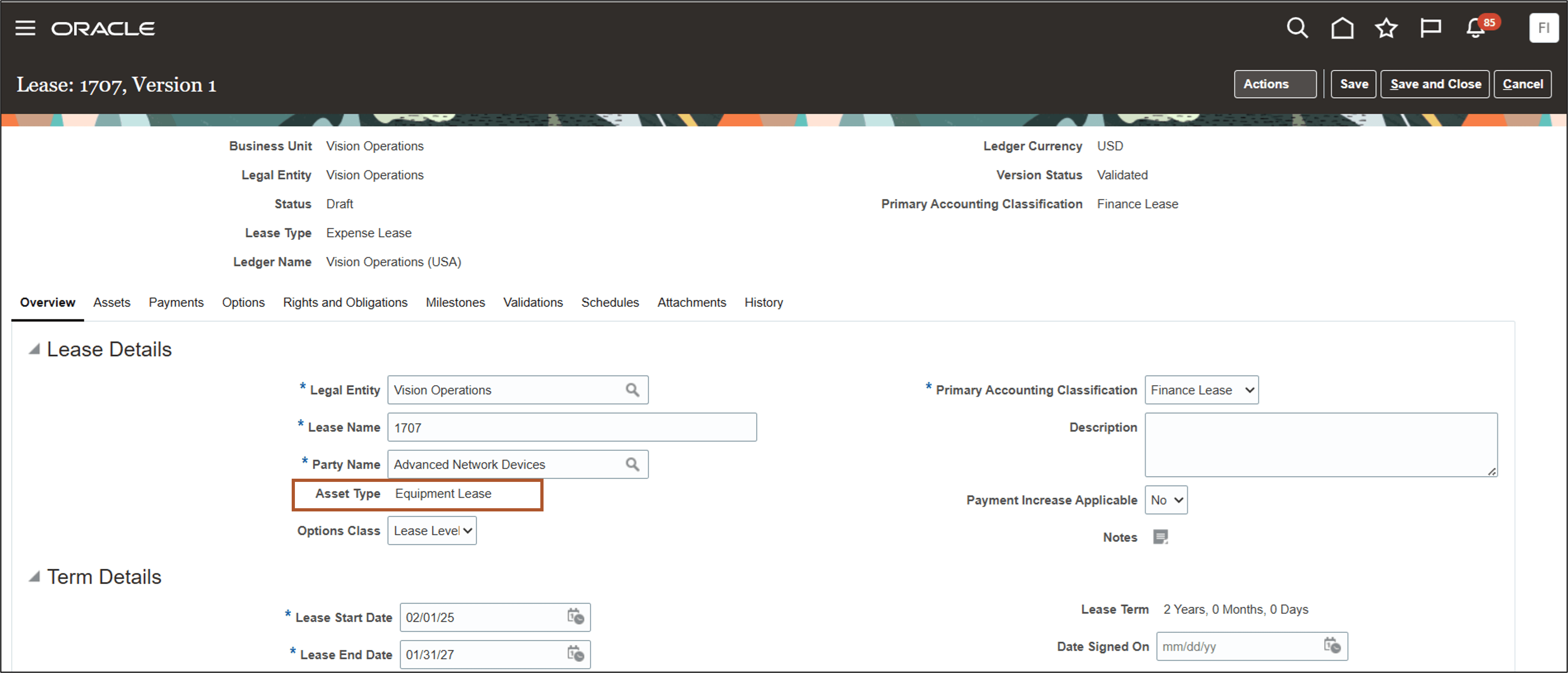Viewport: 1568px width, 673px height.
Task: Open the navigation hamburger menu
Action: pyautogui.click(x=25, y=27)
